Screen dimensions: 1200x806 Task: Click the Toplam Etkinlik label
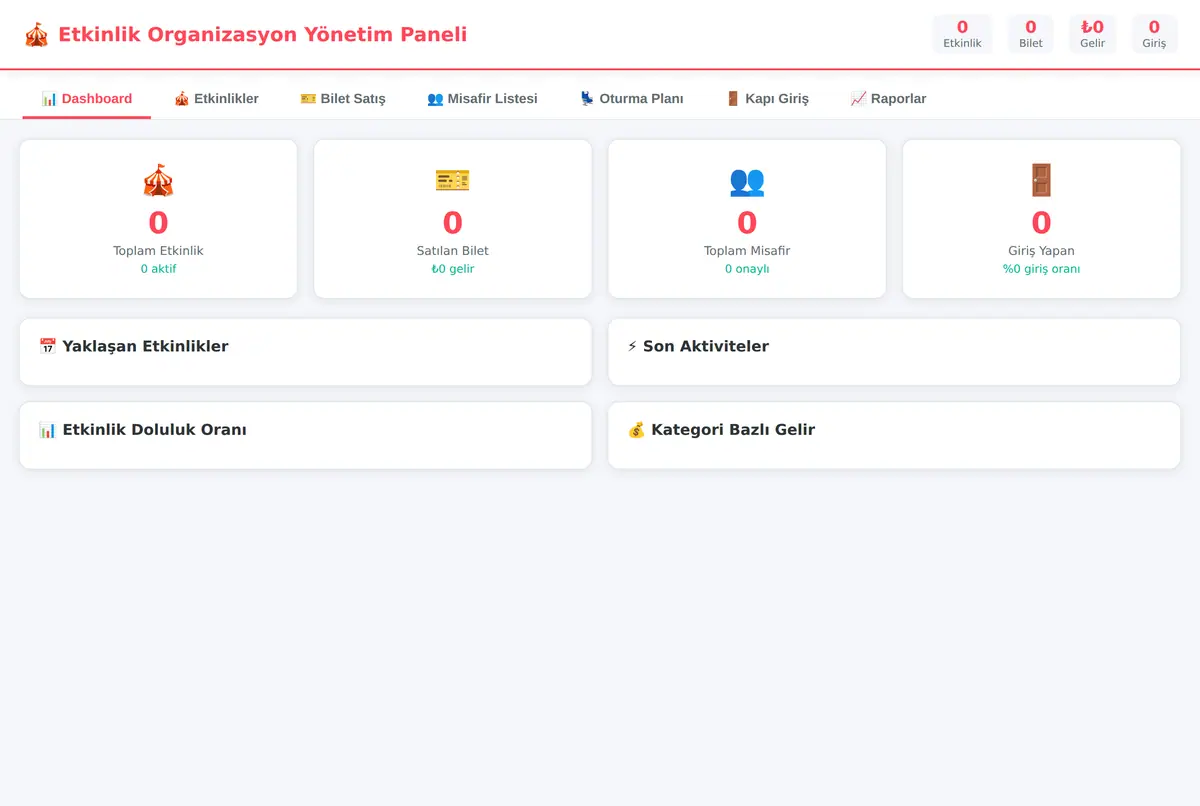tap(158, 251)
